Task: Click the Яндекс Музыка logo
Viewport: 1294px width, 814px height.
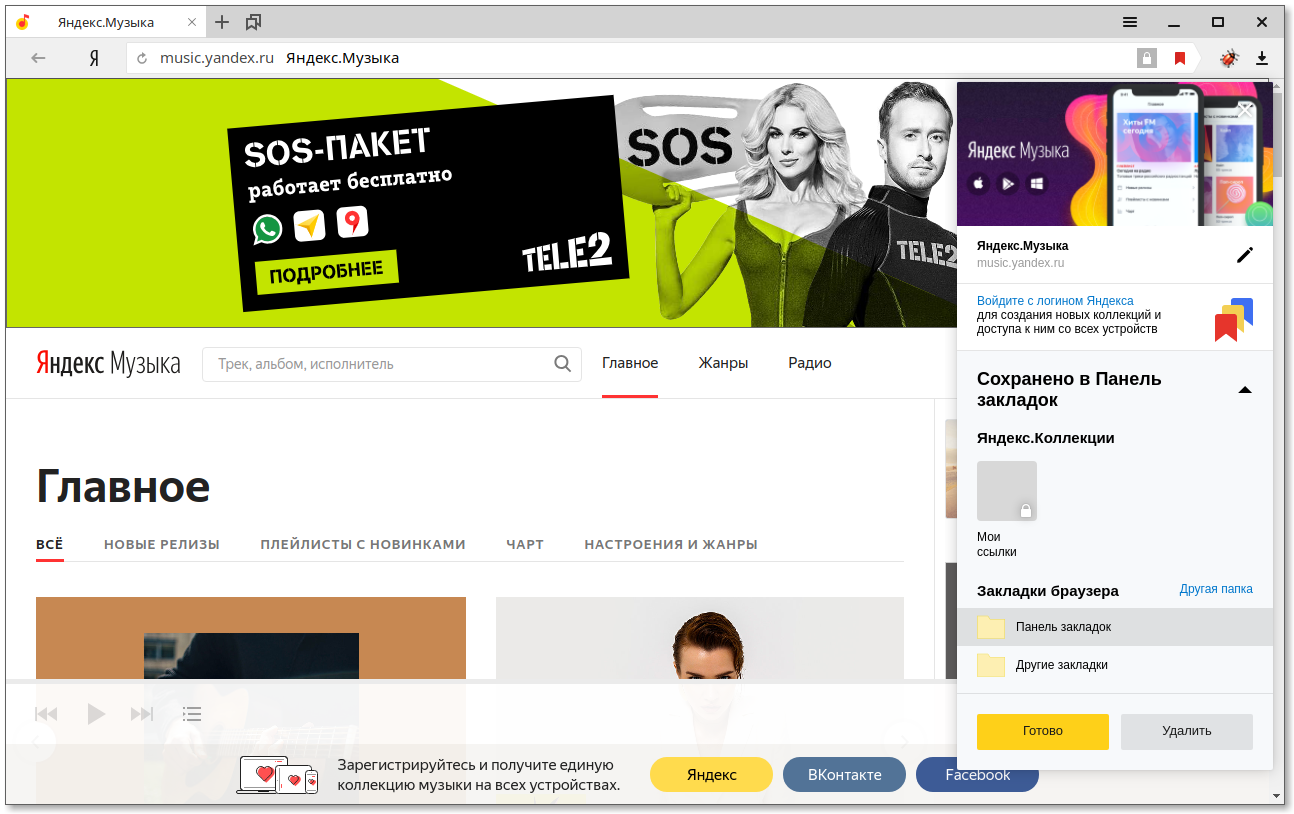Action: point(108,363)
